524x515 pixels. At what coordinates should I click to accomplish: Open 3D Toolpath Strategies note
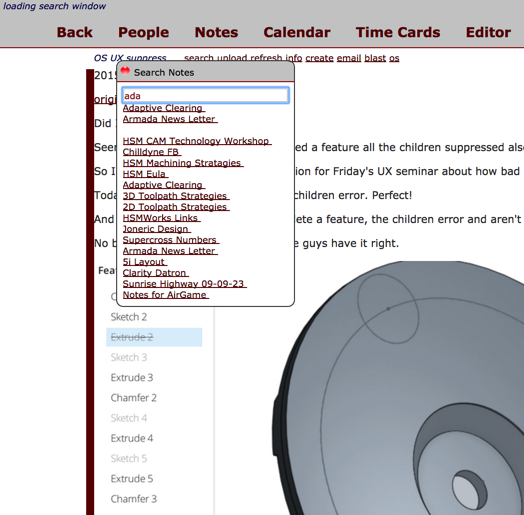(176, 196)
